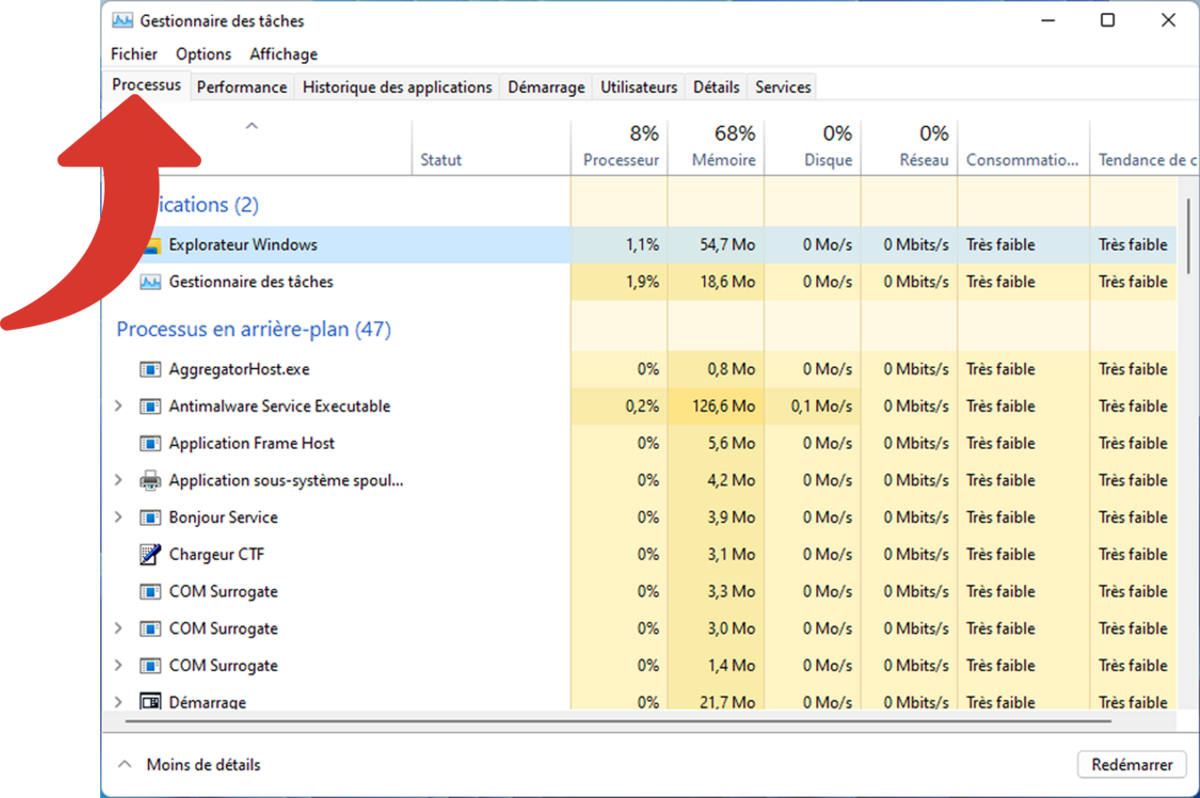Click the AggregatorHost.exe process icon

coord(150,369)
